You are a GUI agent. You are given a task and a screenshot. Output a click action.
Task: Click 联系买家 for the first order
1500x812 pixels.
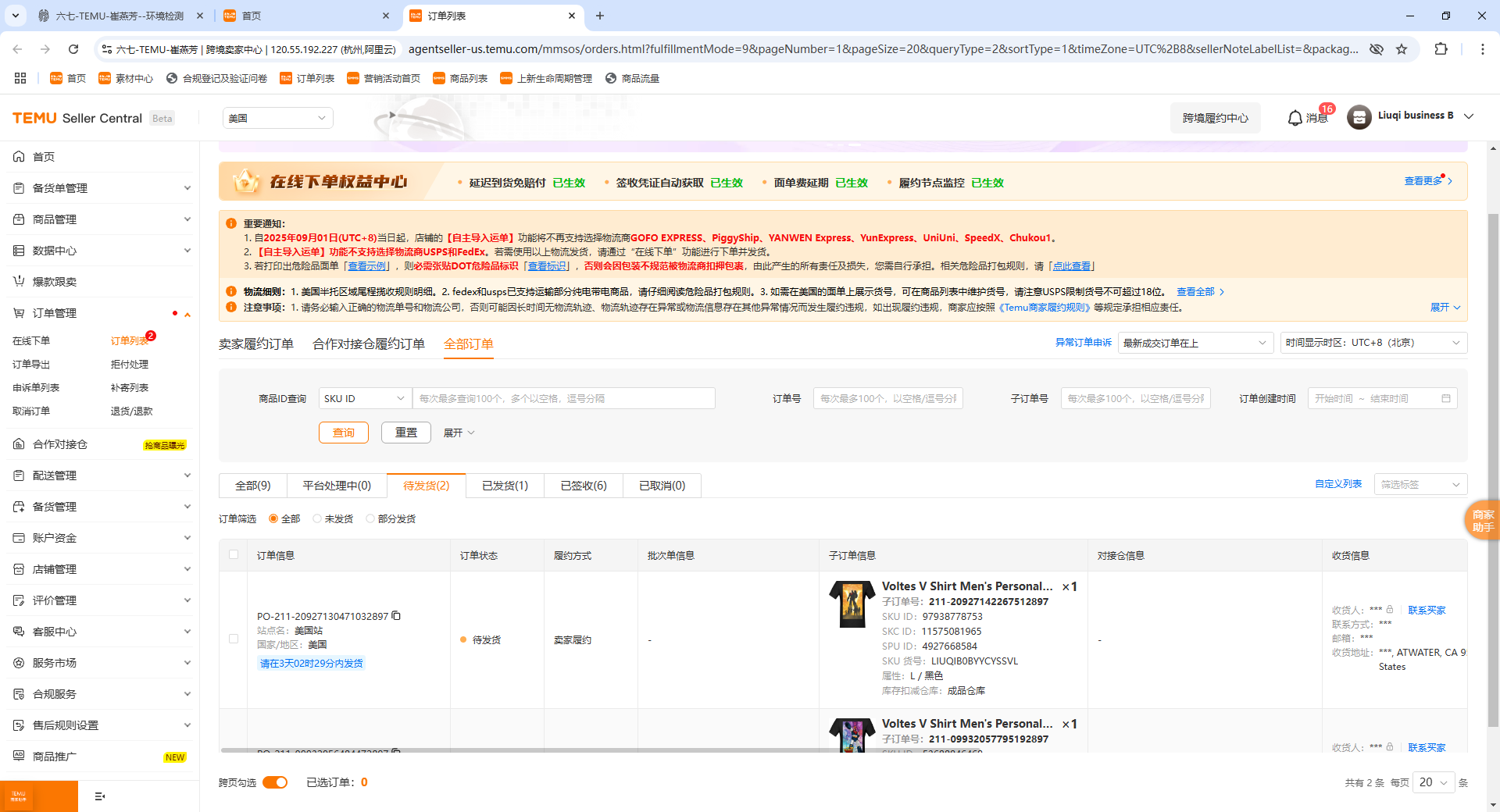(1426, 610)
